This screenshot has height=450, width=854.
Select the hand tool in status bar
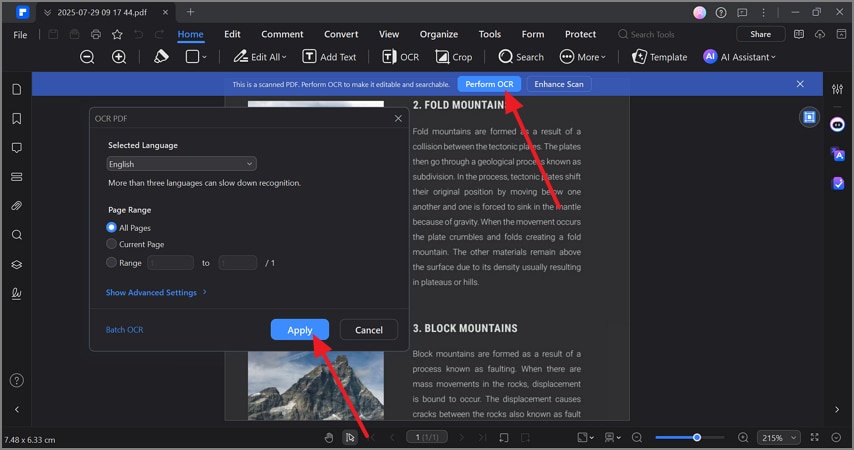click(x=329, y=437)
